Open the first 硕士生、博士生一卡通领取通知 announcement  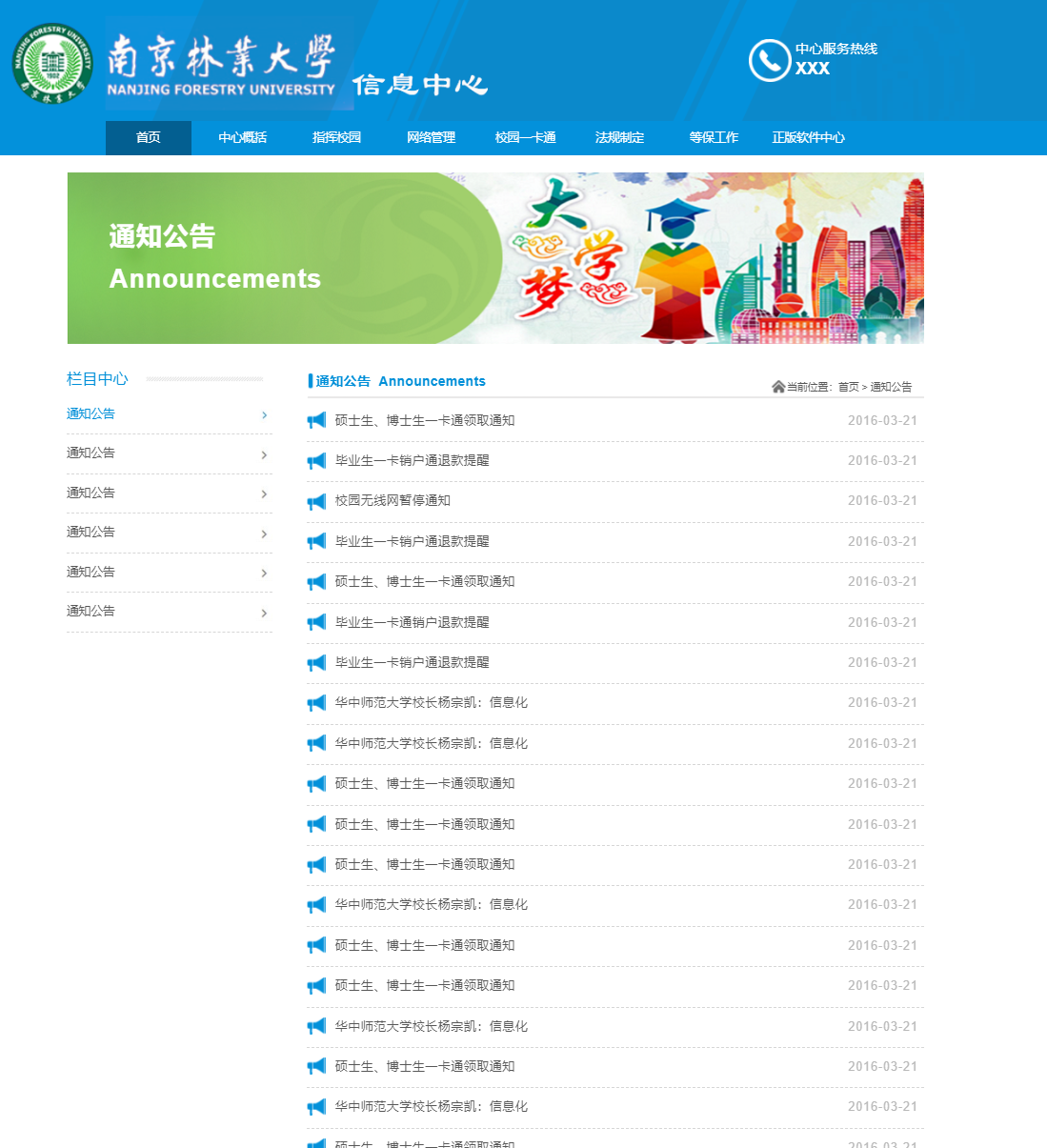(x=425, y=420)
